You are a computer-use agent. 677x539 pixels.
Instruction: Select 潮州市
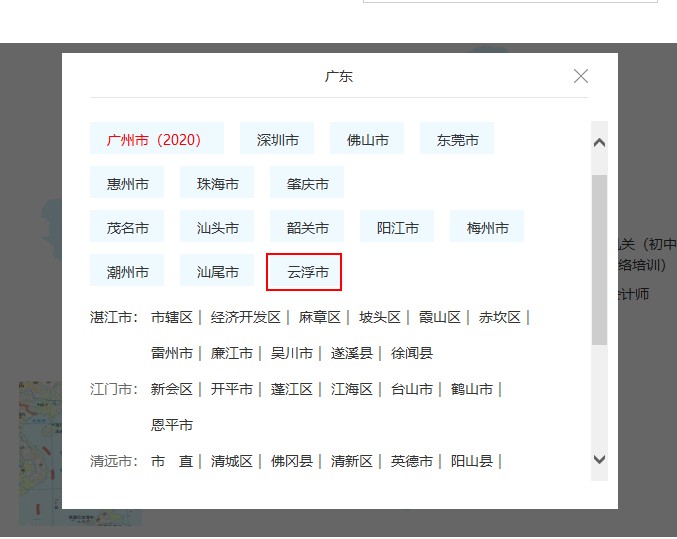tap(127, 270)
